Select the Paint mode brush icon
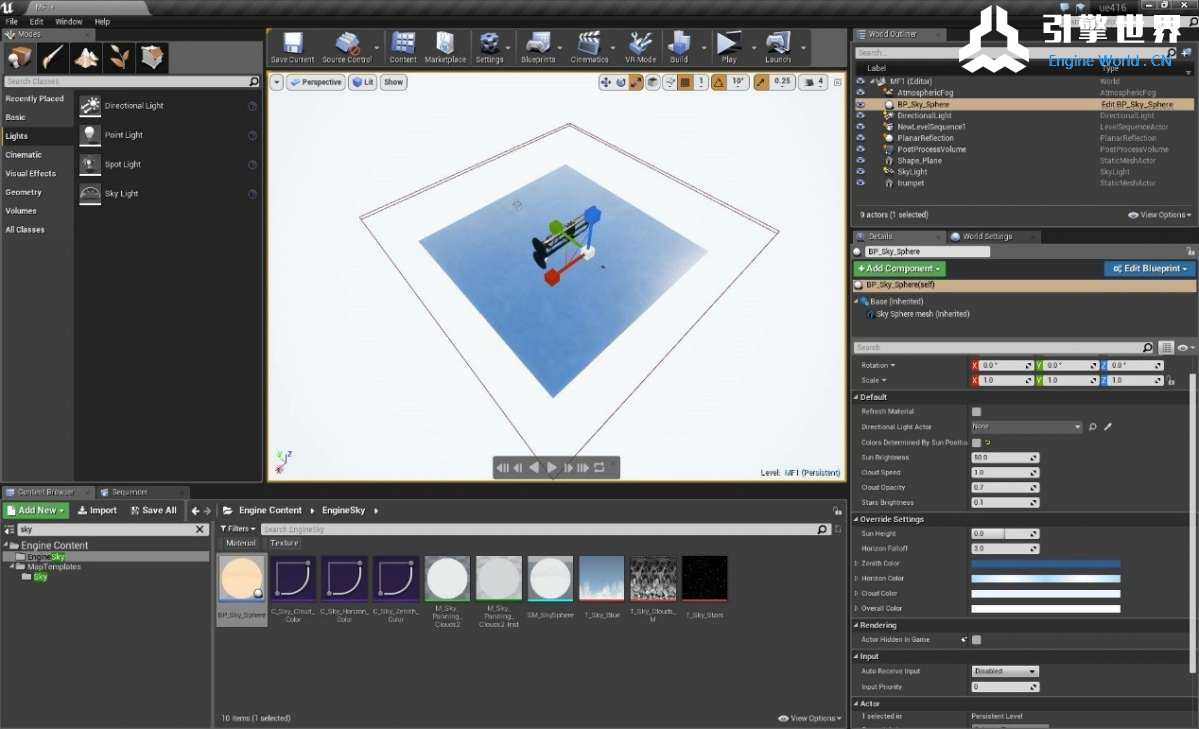 click(53, 57)
